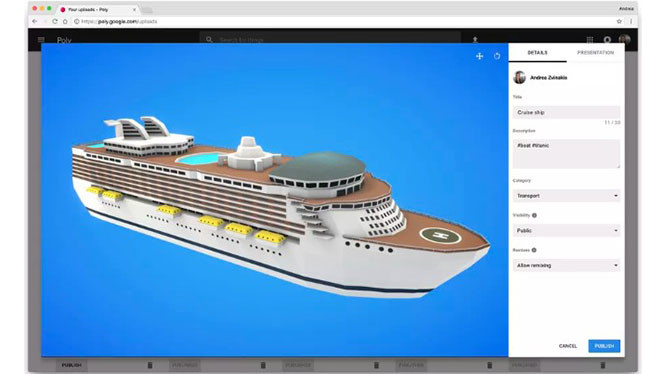Image resolution: width=665 pixels, height=374 pixels.
Task: Open the notifications icon in Poly header
Action: coord(607,40)
